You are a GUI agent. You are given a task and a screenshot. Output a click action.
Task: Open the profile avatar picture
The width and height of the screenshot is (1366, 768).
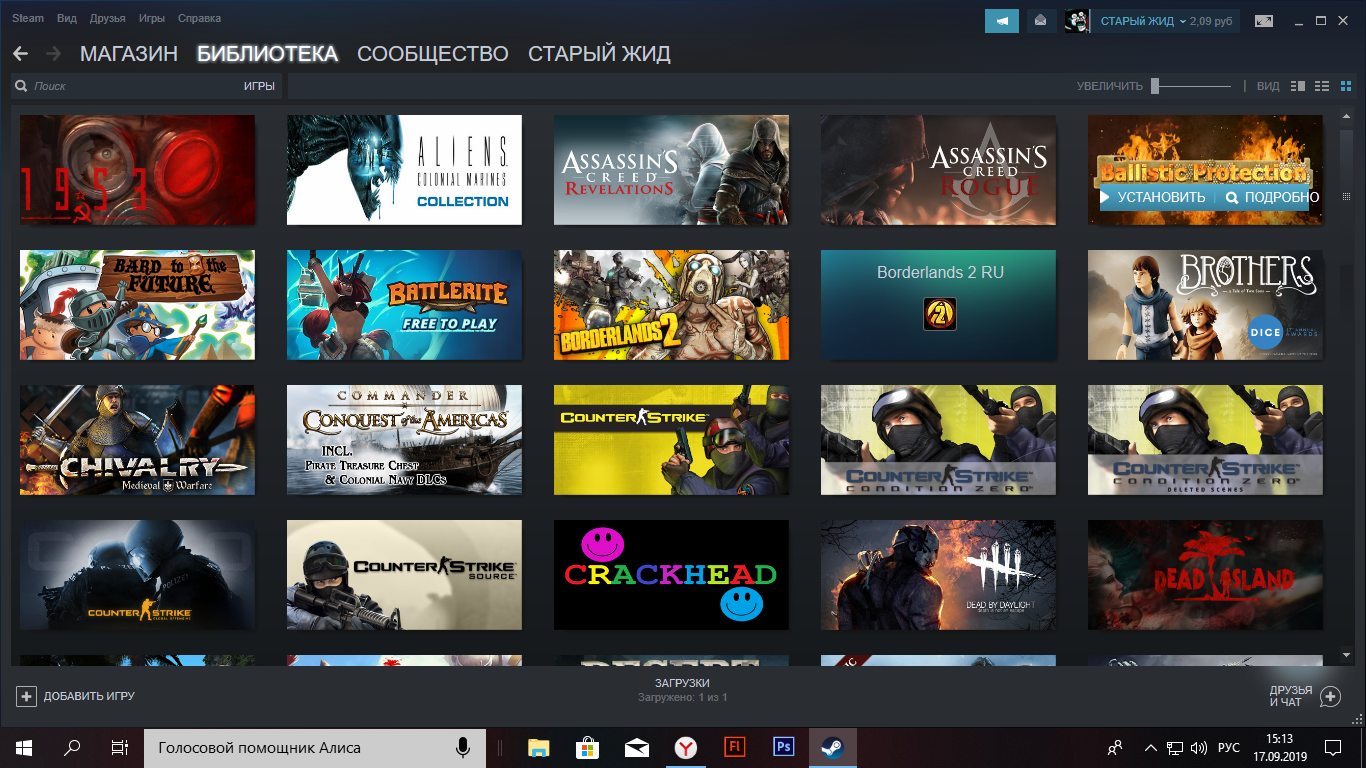pos(1077,20)
